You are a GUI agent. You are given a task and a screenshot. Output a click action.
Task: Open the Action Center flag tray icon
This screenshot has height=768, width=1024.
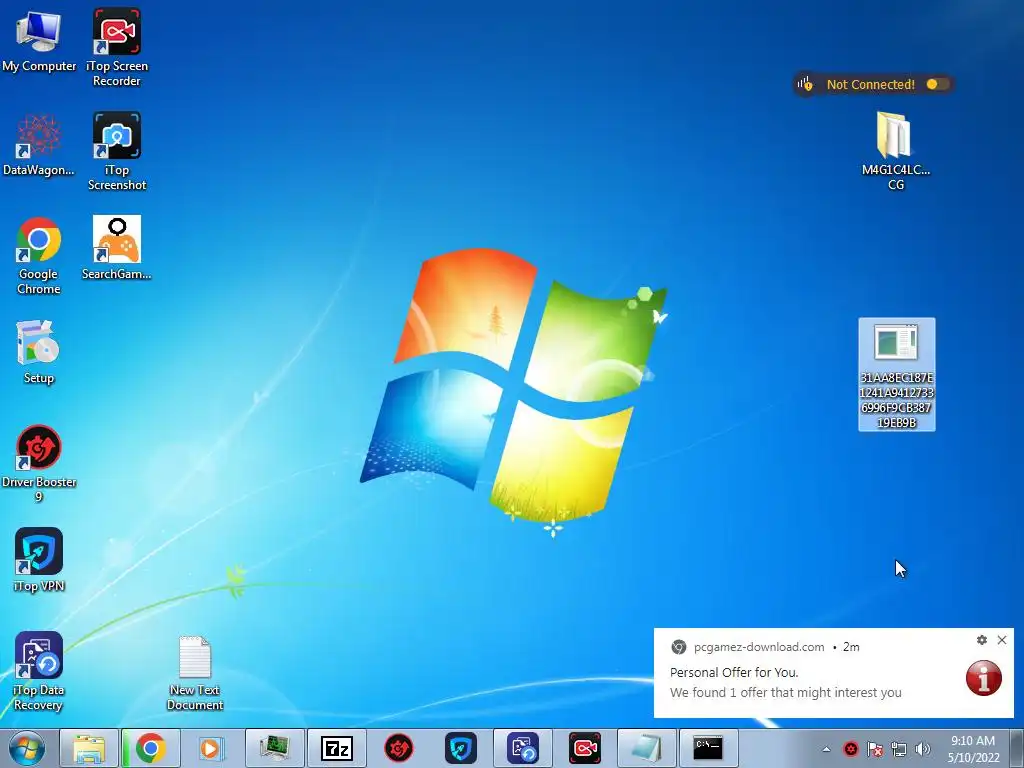click(874, 749)
